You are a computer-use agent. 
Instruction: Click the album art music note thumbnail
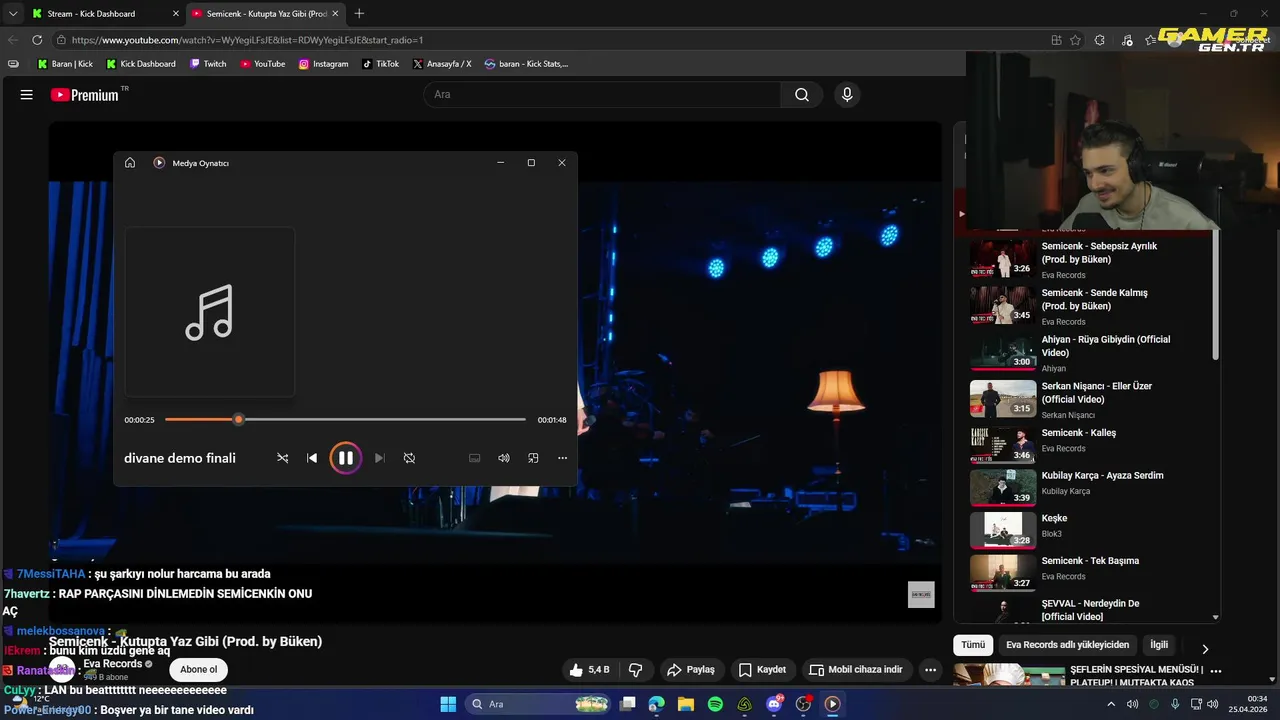tap(210, 312)
